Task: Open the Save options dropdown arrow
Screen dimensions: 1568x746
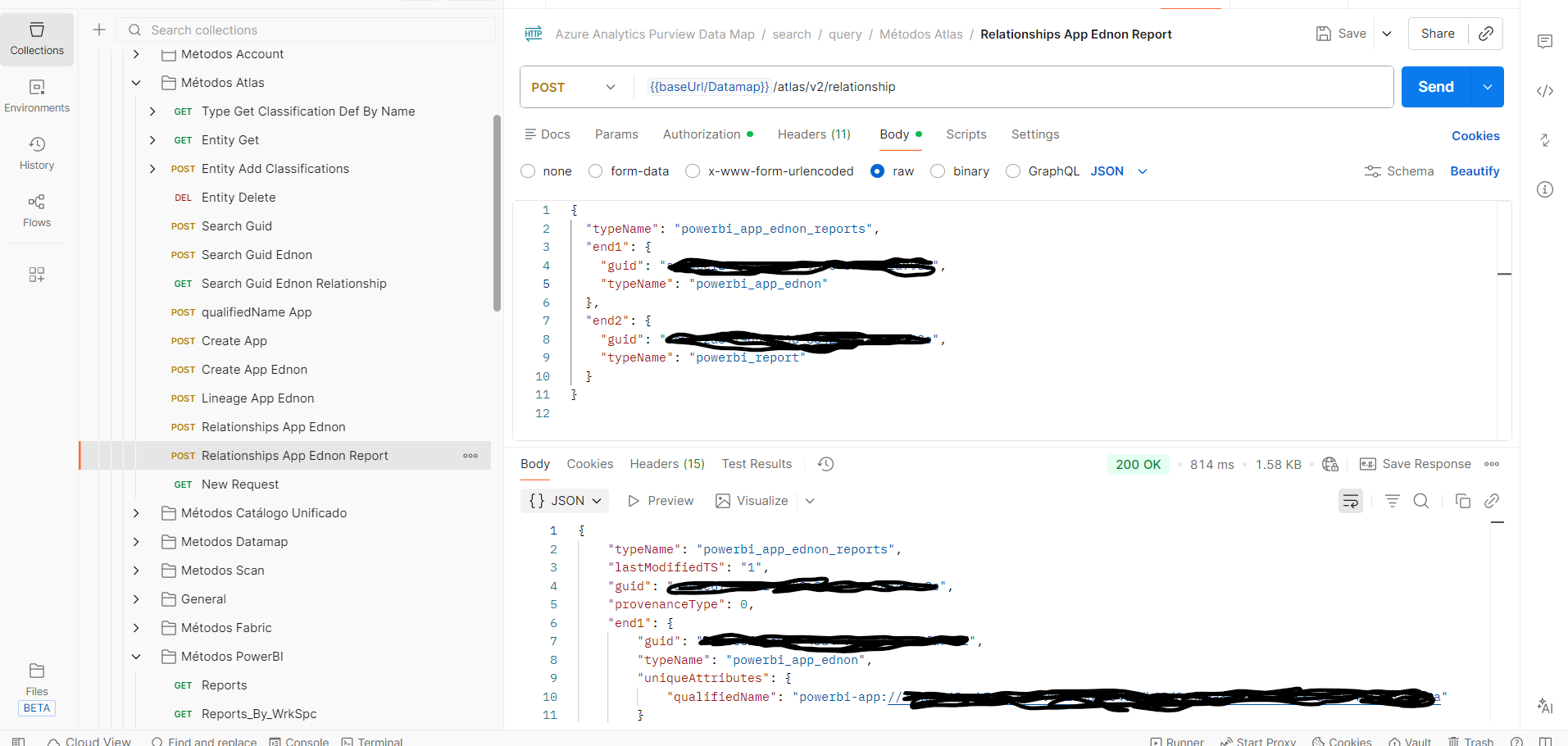Action: [1387, 34]
